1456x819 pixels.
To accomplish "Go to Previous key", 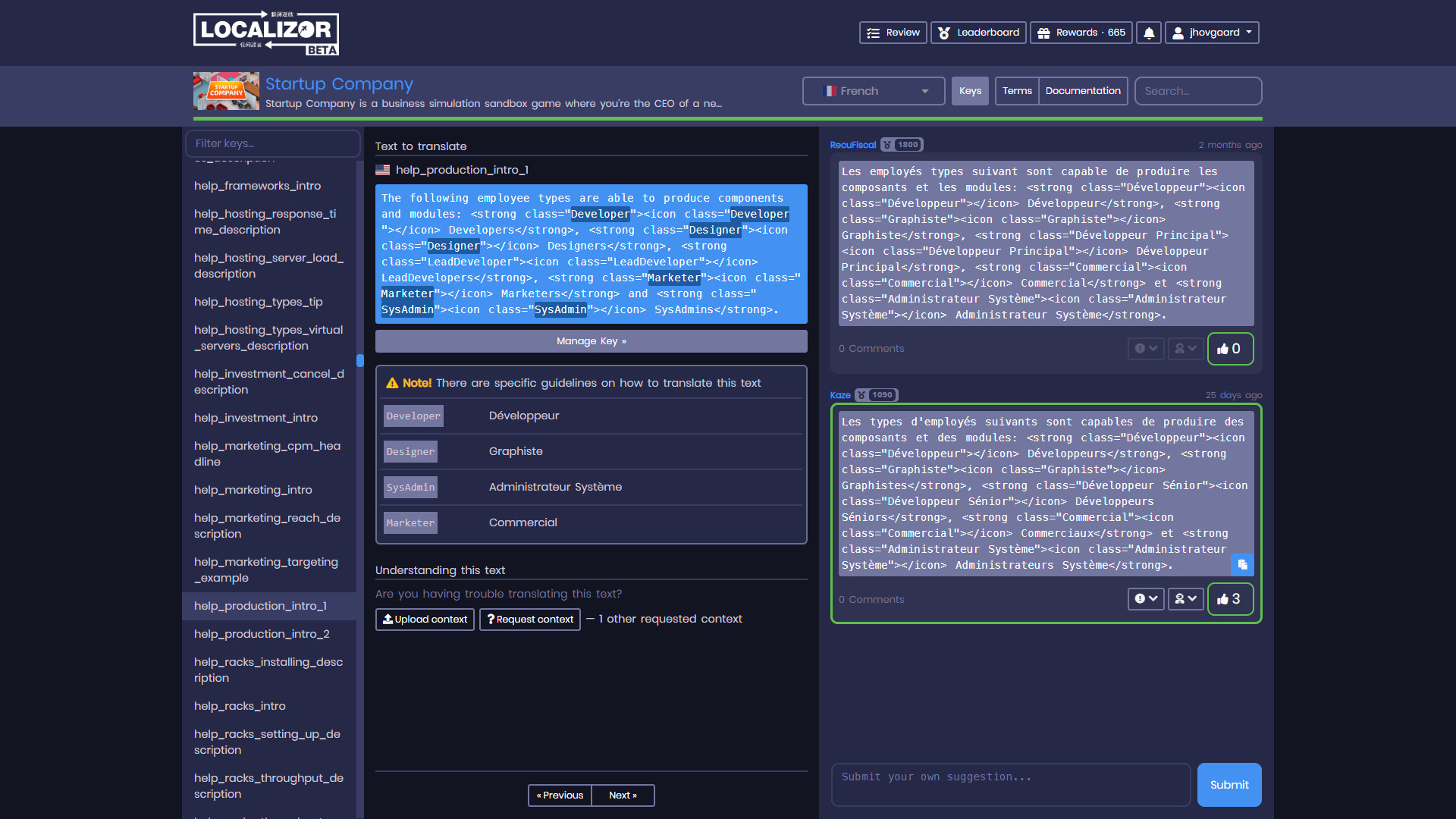I will (560, 795).
